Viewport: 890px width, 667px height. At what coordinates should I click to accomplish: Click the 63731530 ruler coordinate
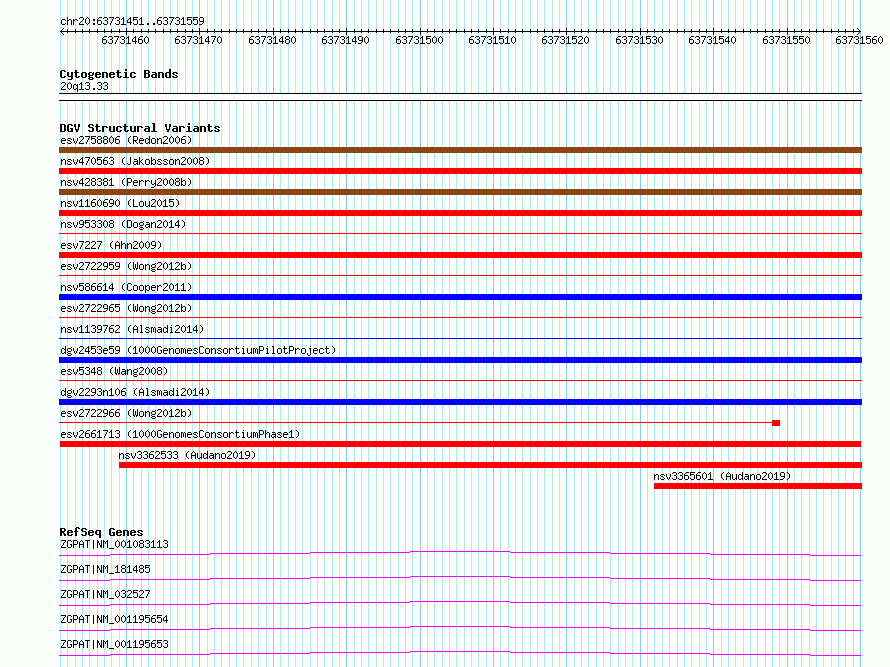tap(639, 40)
